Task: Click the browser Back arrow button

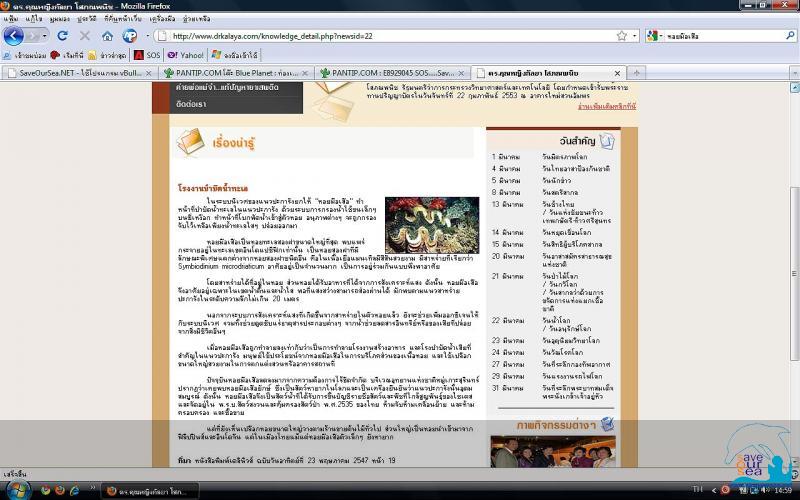Action: 14,36
